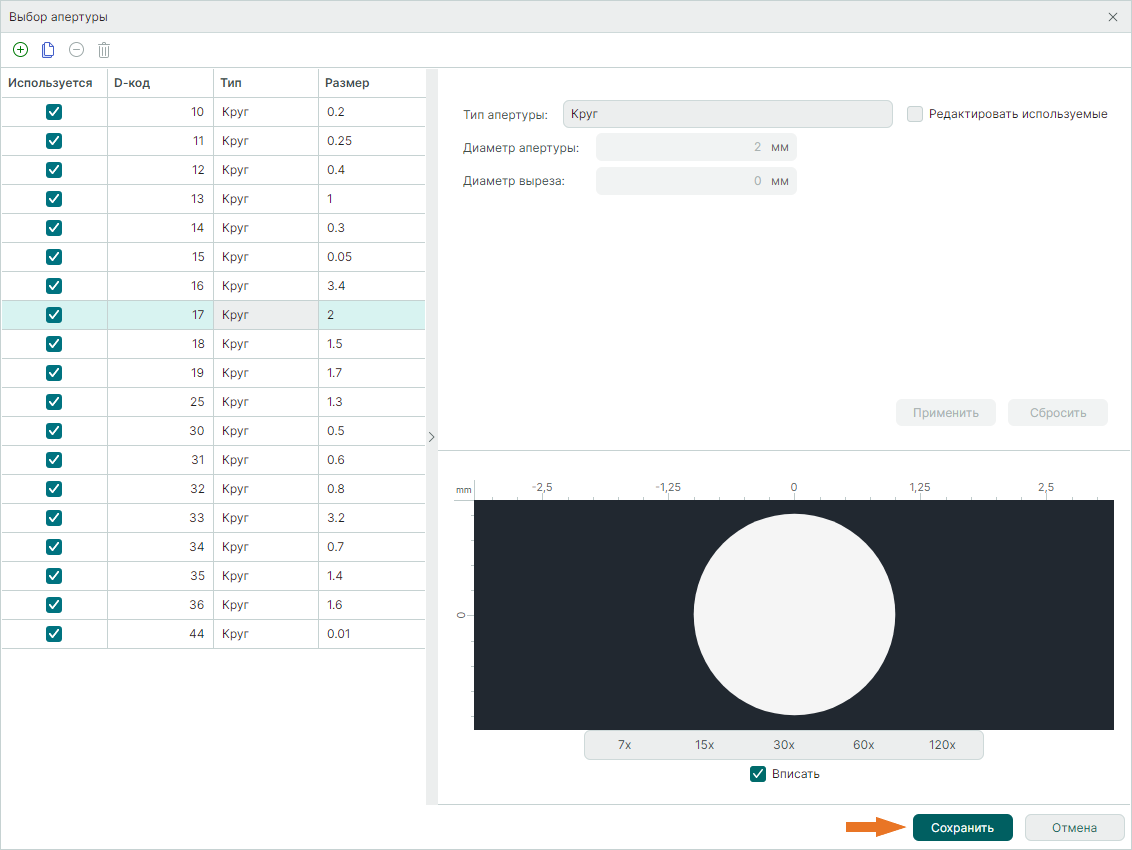This screenshot has height=850, width=1132.
Task: Click the trash delete icon
Action: coord(104,49)
